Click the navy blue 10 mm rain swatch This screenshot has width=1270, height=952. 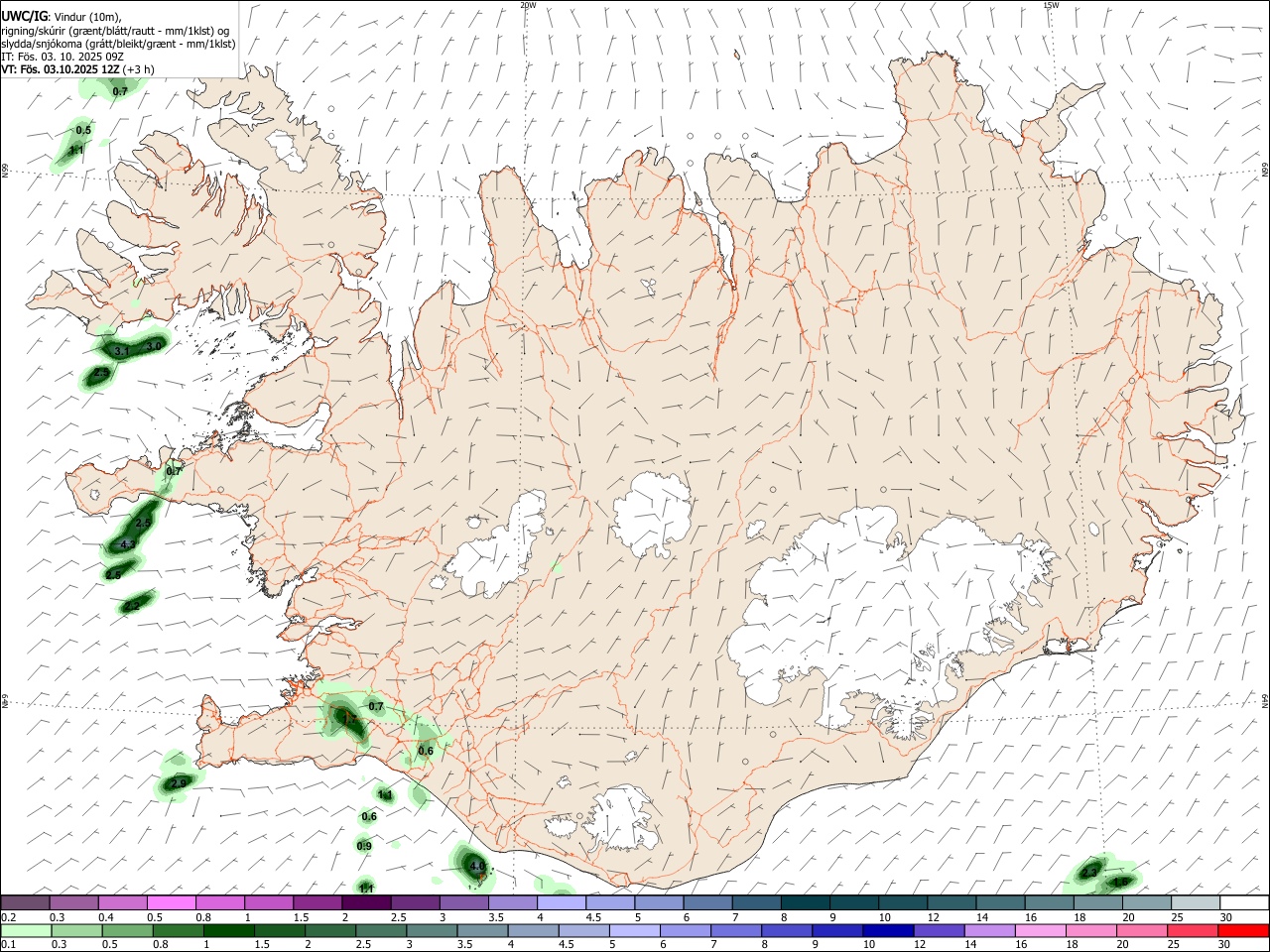pos(887,930)
